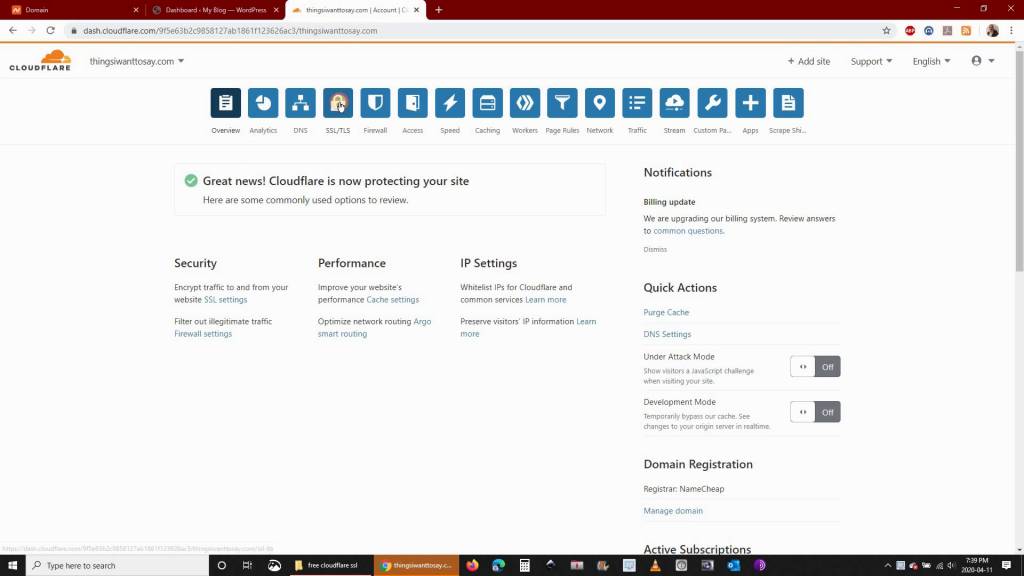Open Firewall settings link

[203, 334]
